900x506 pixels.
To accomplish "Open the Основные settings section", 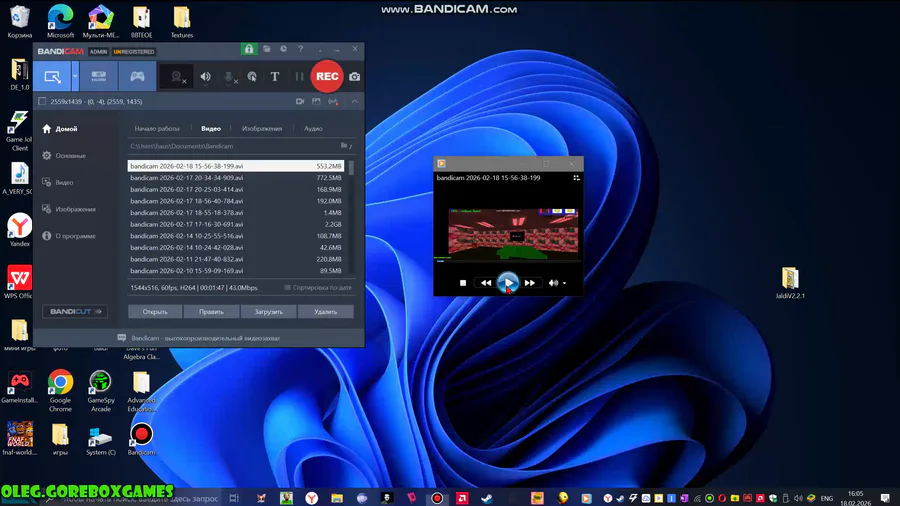I will pos(64,155).
